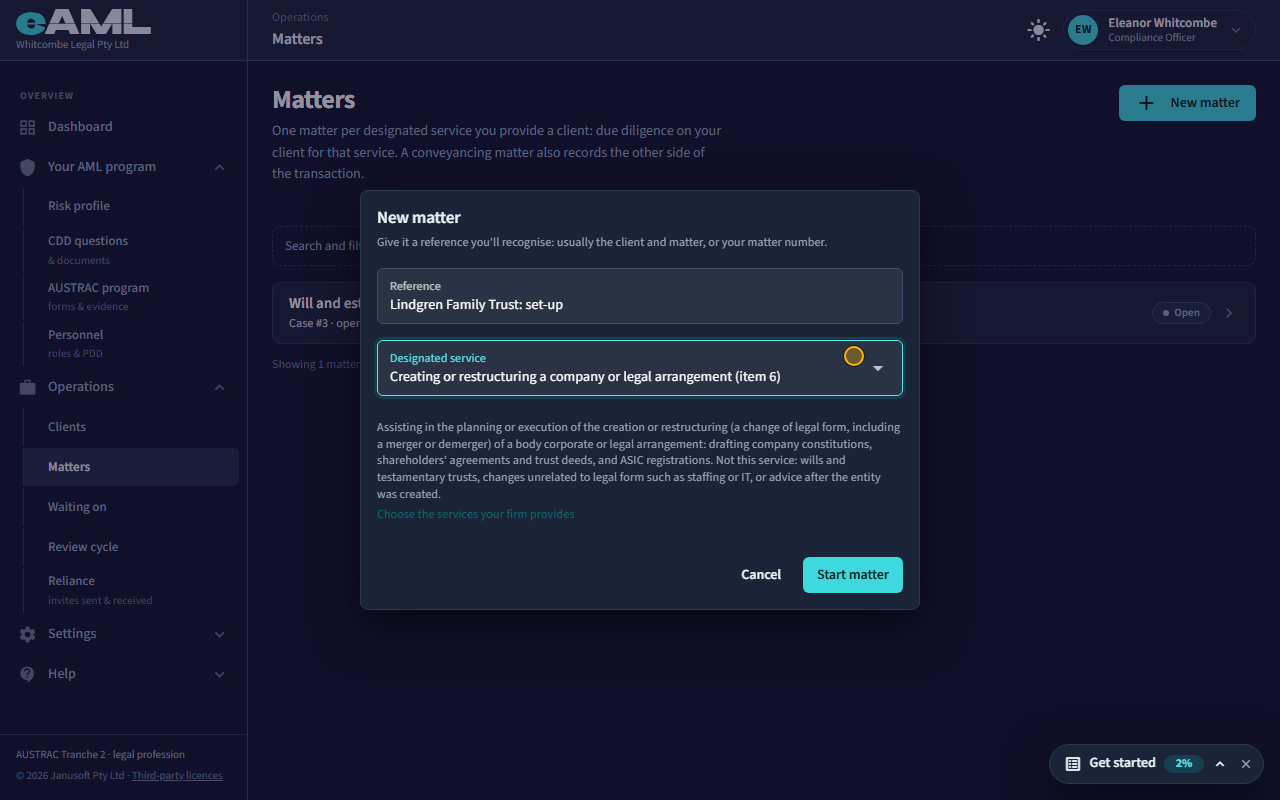Click the Search and filter field
The image size is (1280, 800).
[764, 246]
